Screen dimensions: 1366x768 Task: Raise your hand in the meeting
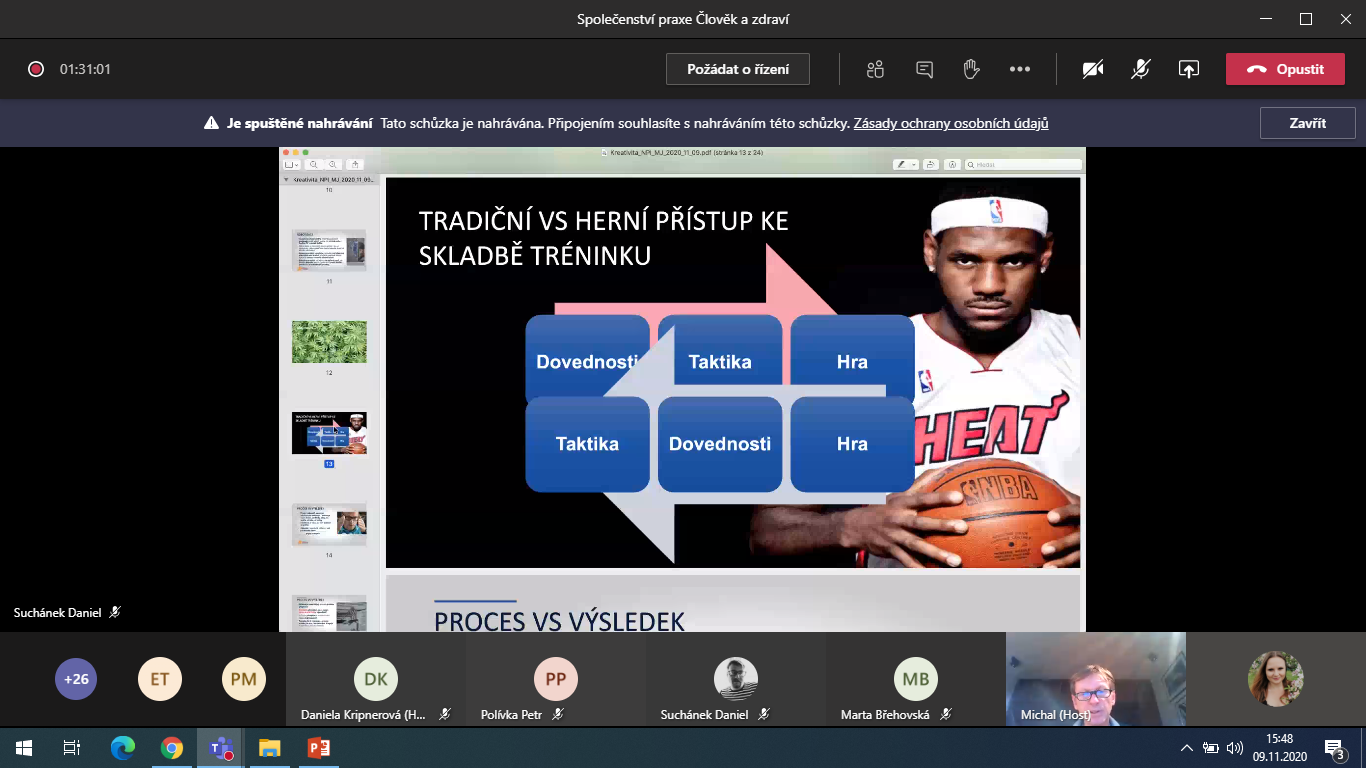pyautogui.click(x=970, y=69)
